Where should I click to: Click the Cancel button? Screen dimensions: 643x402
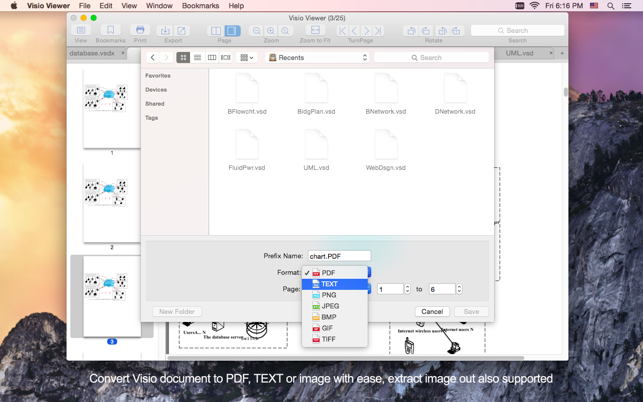pyautogui.click(x=432, y=312)
